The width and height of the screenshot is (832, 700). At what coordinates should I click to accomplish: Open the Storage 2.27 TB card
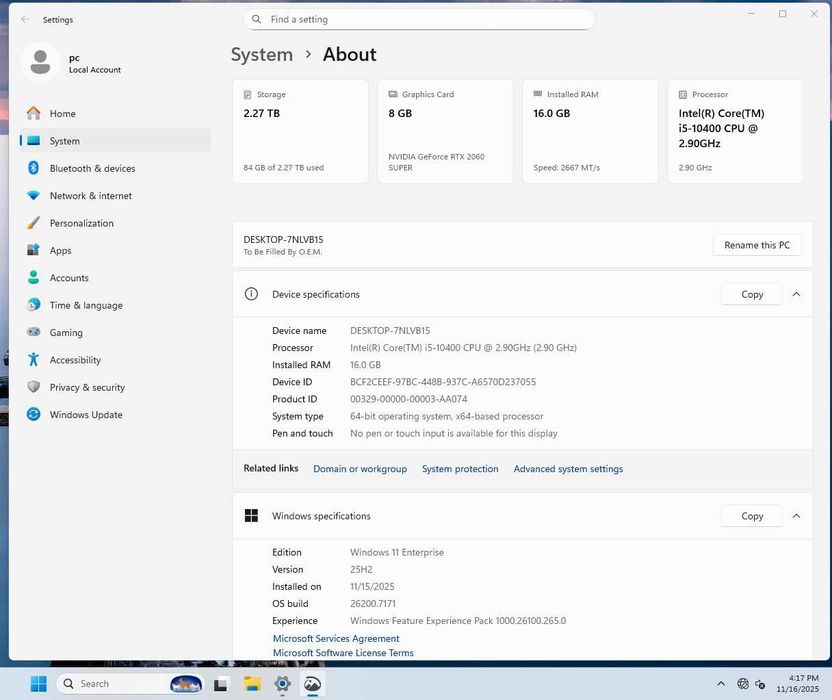click(x=300, y=131)
